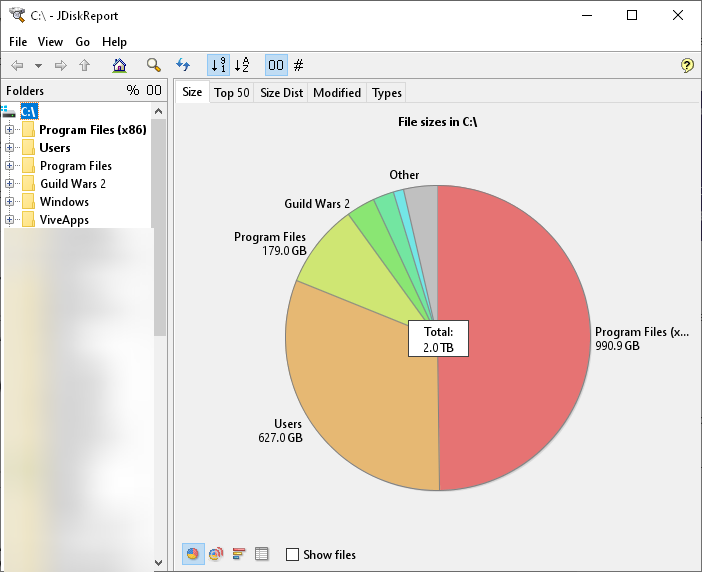
Task: Select Program Files (x86) in folder tree
Action: pyautogui.click(x=93, y=130)
